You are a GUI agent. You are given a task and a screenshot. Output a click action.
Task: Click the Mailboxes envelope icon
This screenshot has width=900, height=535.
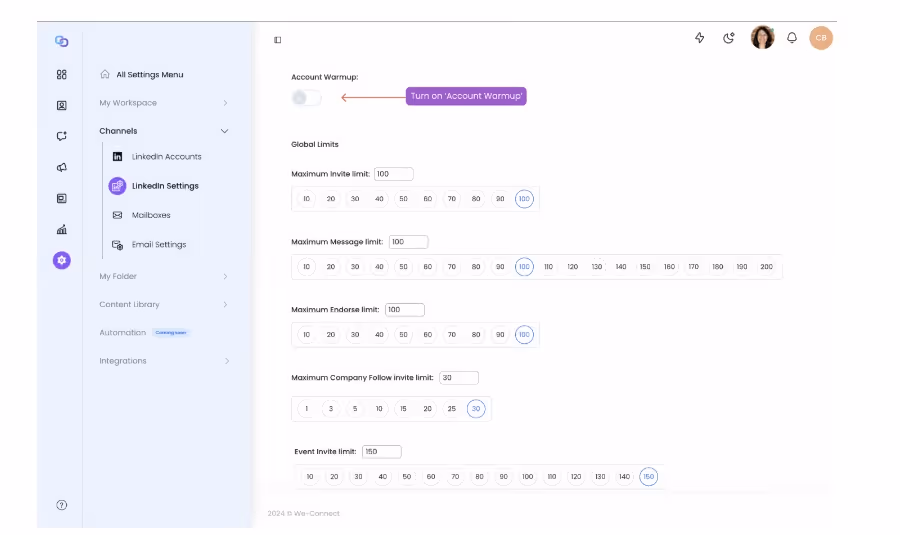[x=117, y=215]
